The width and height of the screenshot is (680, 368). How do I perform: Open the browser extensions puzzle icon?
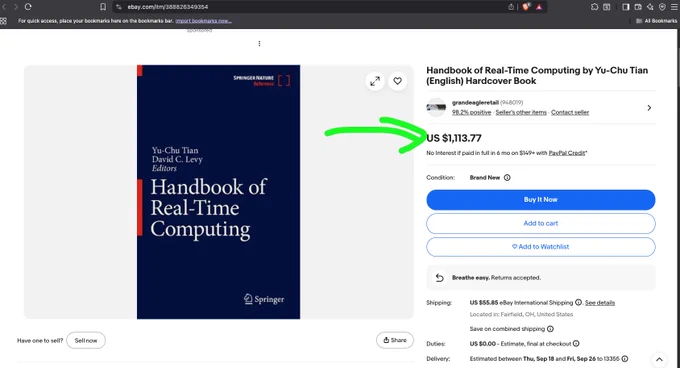[x=595, y=7]
